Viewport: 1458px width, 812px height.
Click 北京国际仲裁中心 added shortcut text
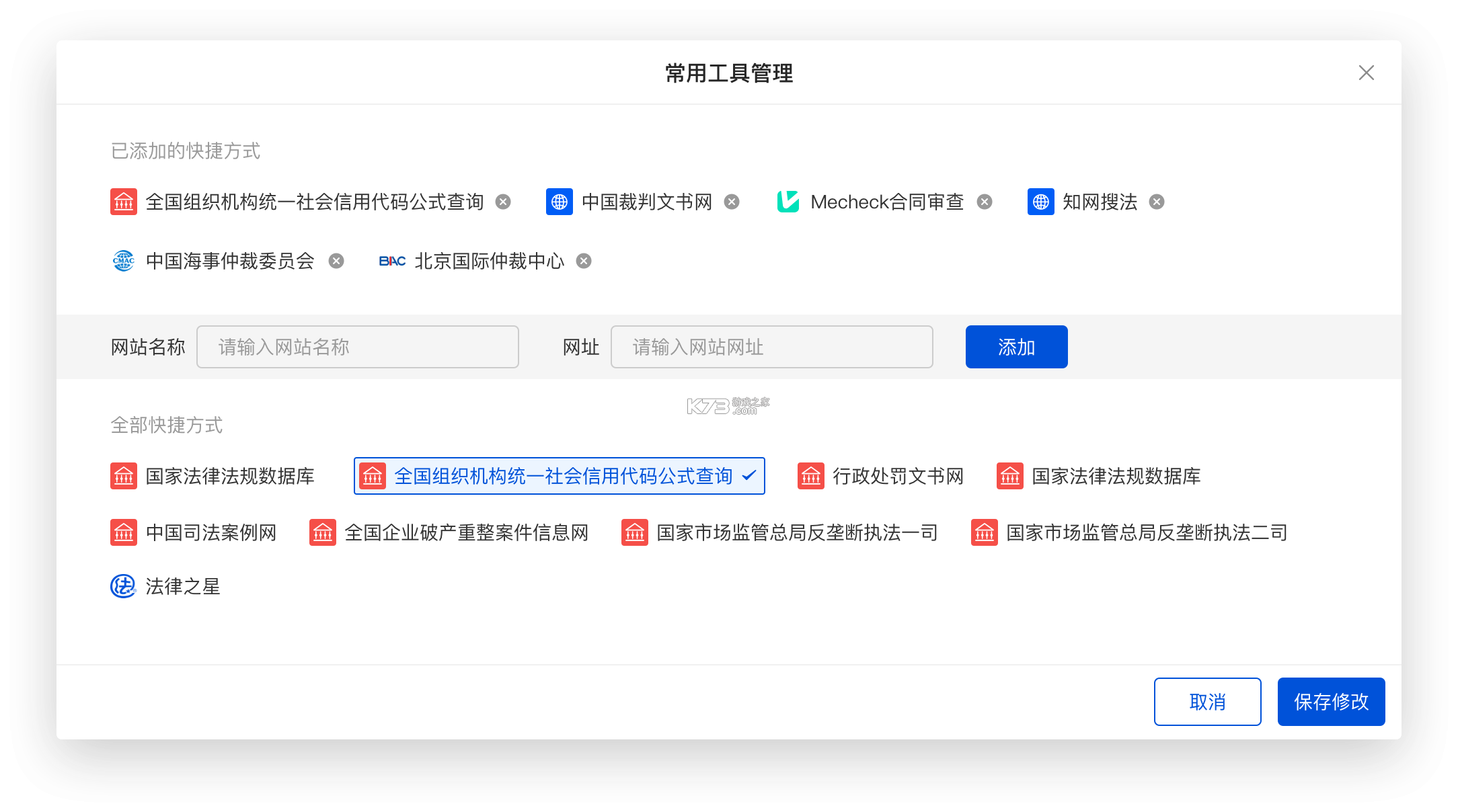(490, 261)
